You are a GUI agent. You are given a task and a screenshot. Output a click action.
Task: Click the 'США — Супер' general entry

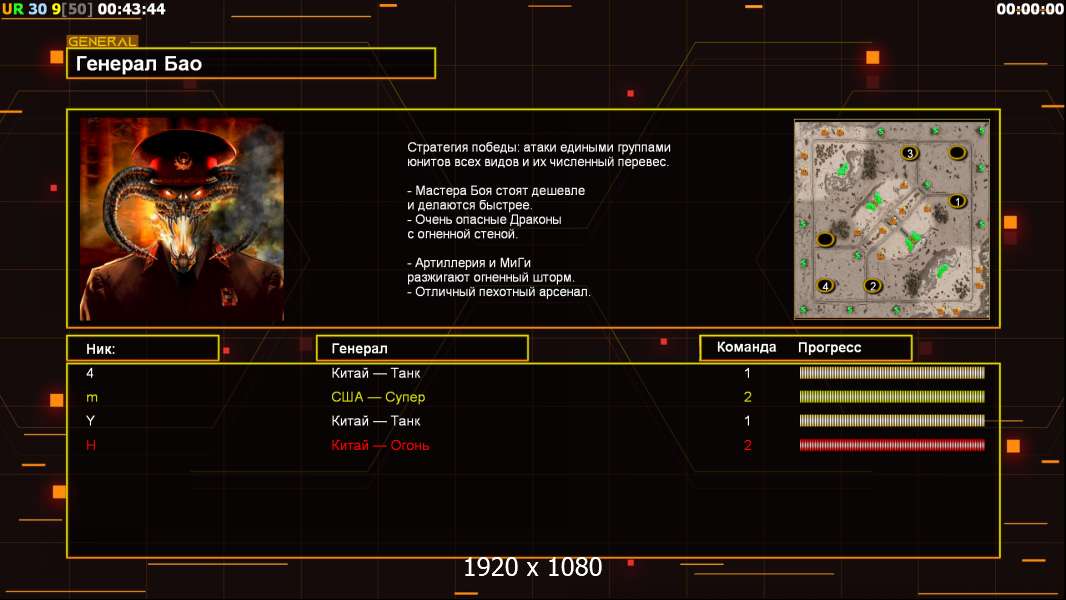point(378,397)
